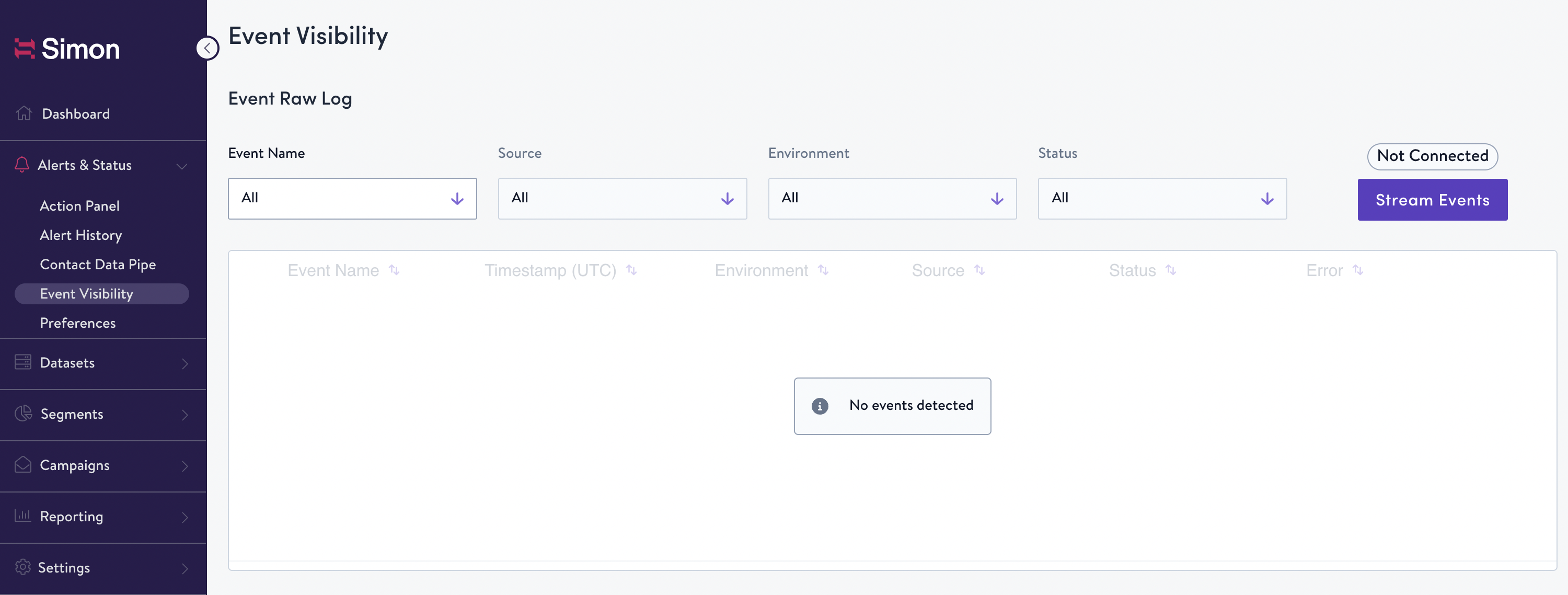Sort by Event Name column arrows

(395, 270)
